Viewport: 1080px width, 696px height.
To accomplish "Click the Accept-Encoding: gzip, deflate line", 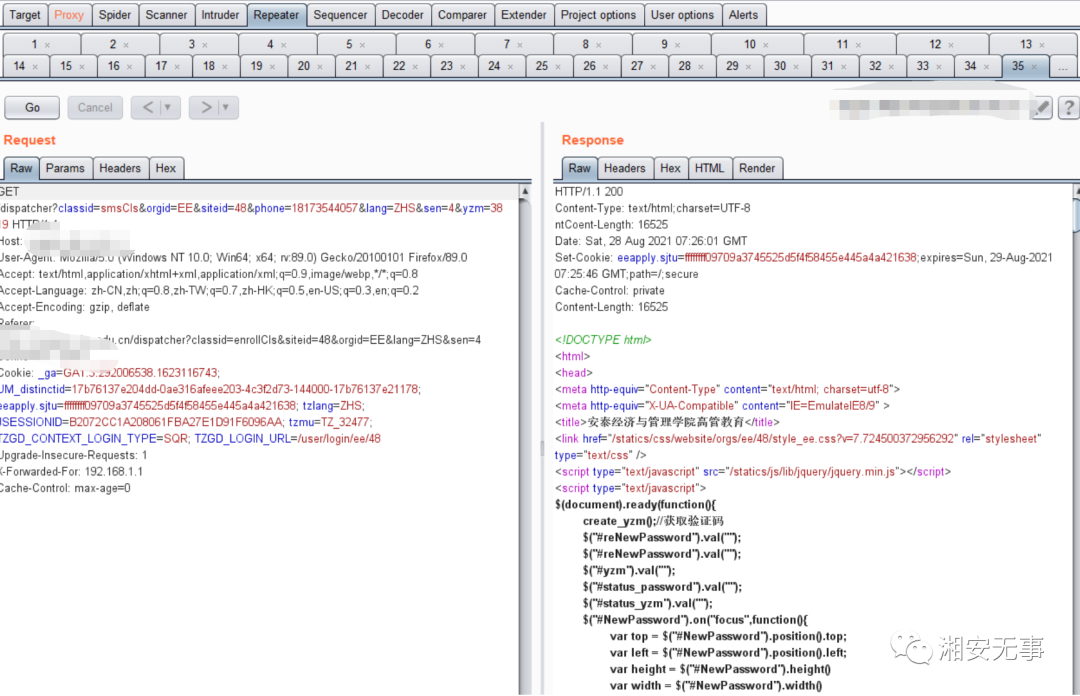I will click(75, 307).
